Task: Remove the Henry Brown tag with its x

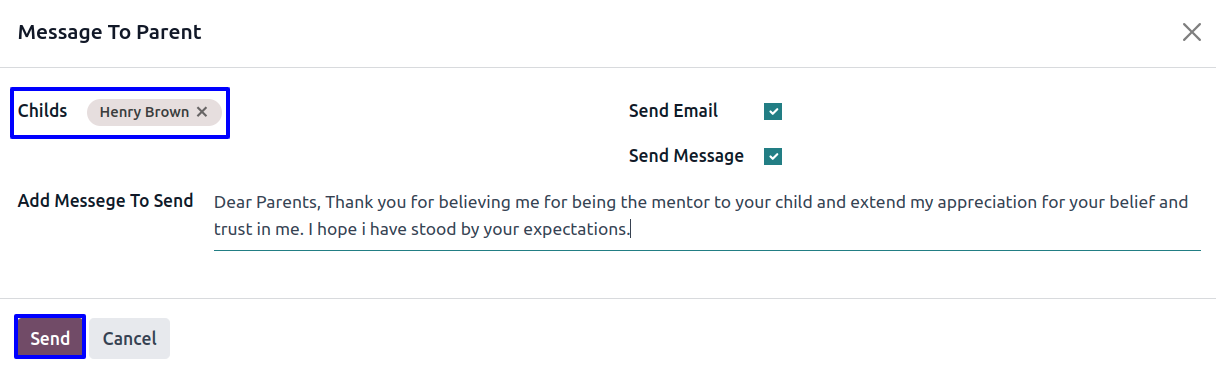Action: pos(202,112)
